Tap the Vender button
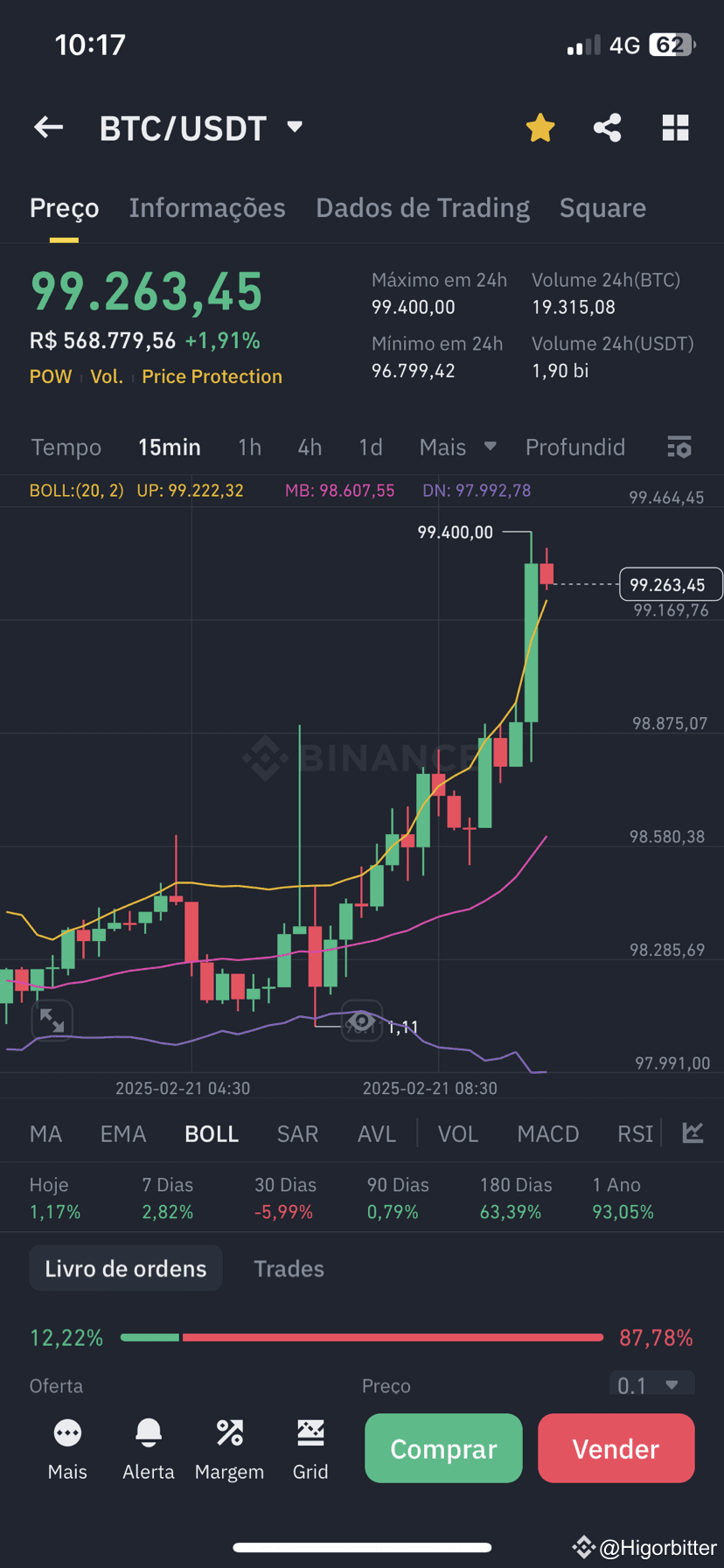The height and width of the screenshot is (1568, 724). tap(616, 1448)
